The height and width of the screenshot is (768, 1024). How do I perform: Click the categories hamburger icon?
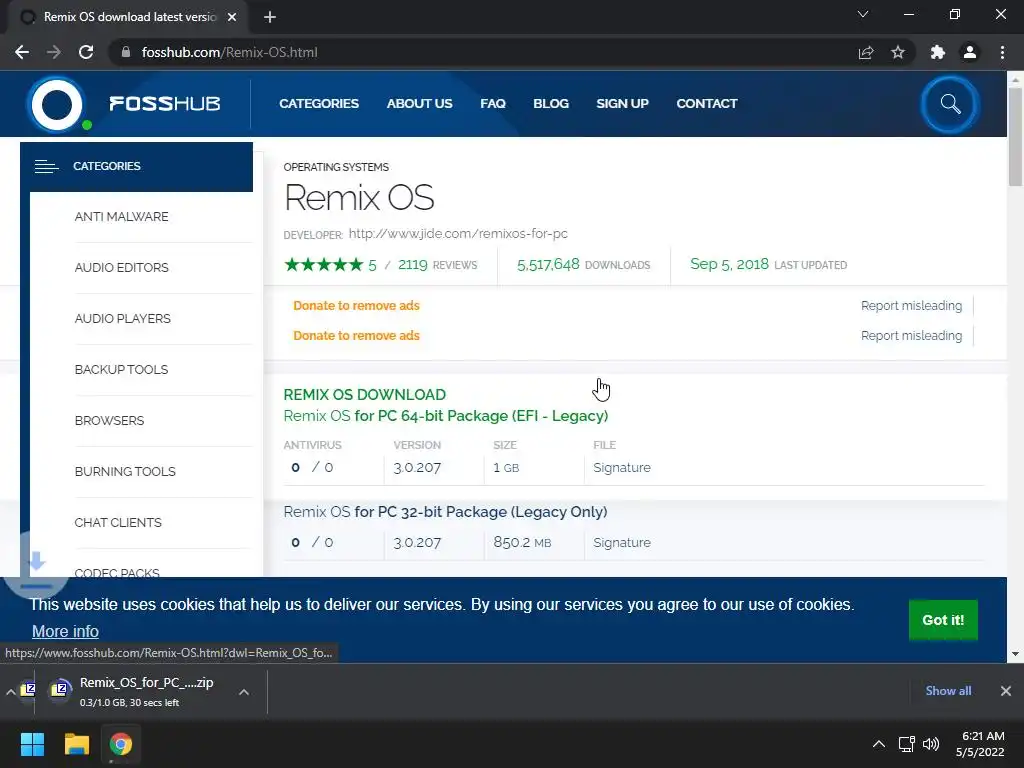tap(46, 167)
